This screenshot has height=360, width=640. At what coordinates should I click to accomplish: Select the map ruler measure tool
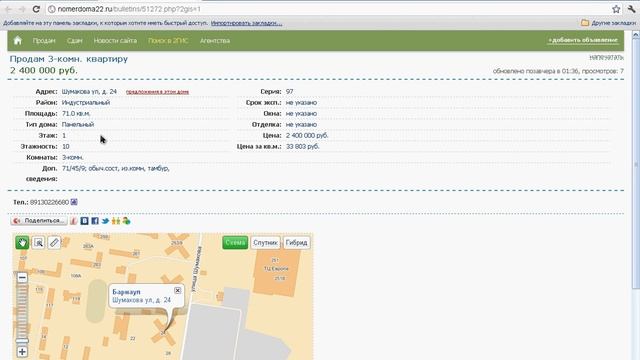coord(54,243)
